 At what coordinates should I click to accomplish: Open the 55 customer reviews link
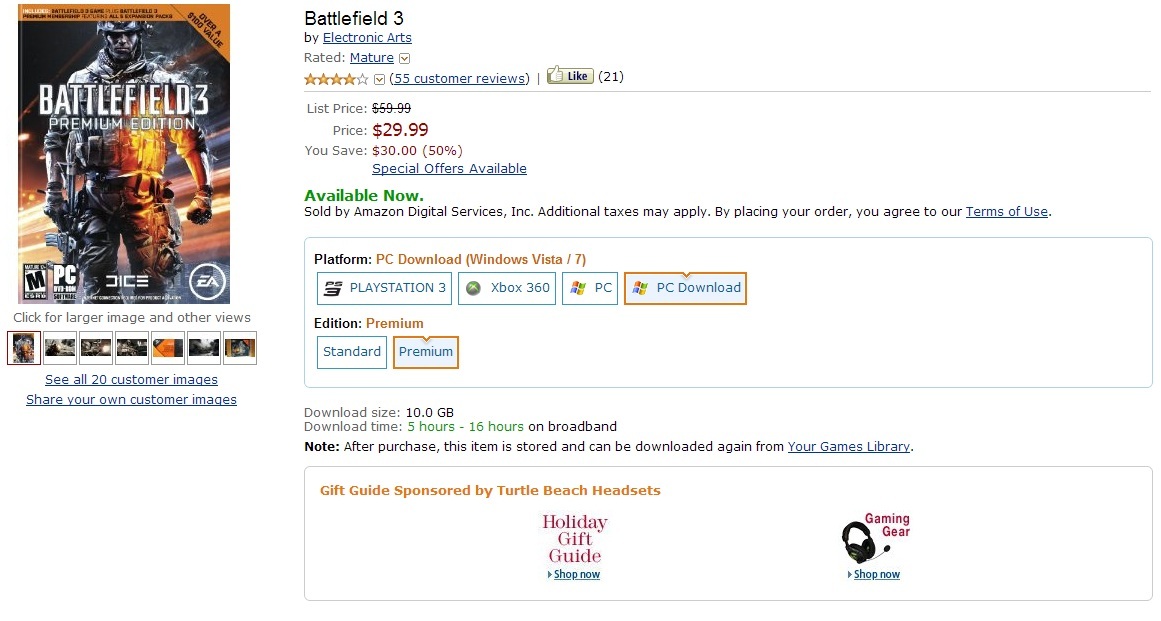(459, 78)
